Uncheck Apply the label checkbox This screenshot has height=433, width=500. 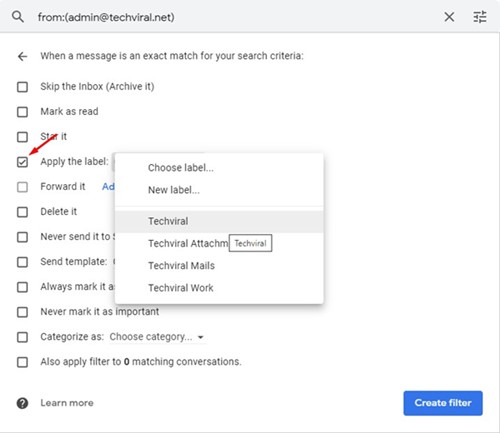click(22, 162)
